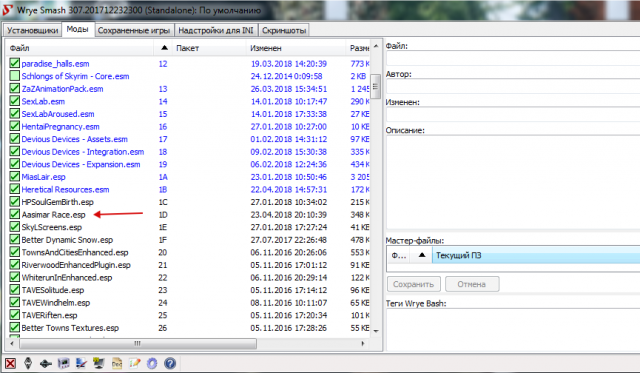Click mod list scrollbar up arrow
Image resolution: width=640 pixels, height=373 pixels.
[x=376, y=46]
